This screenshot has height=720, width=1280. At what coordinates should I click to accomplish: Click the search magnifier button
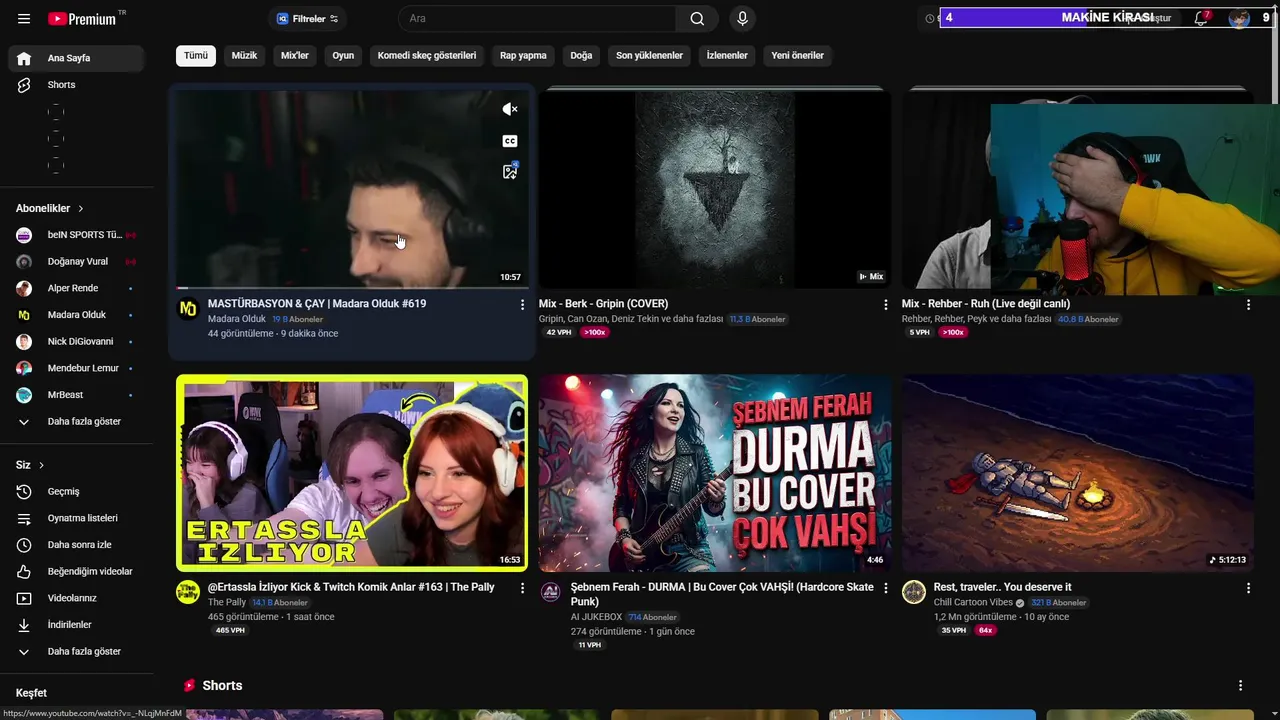697,19
